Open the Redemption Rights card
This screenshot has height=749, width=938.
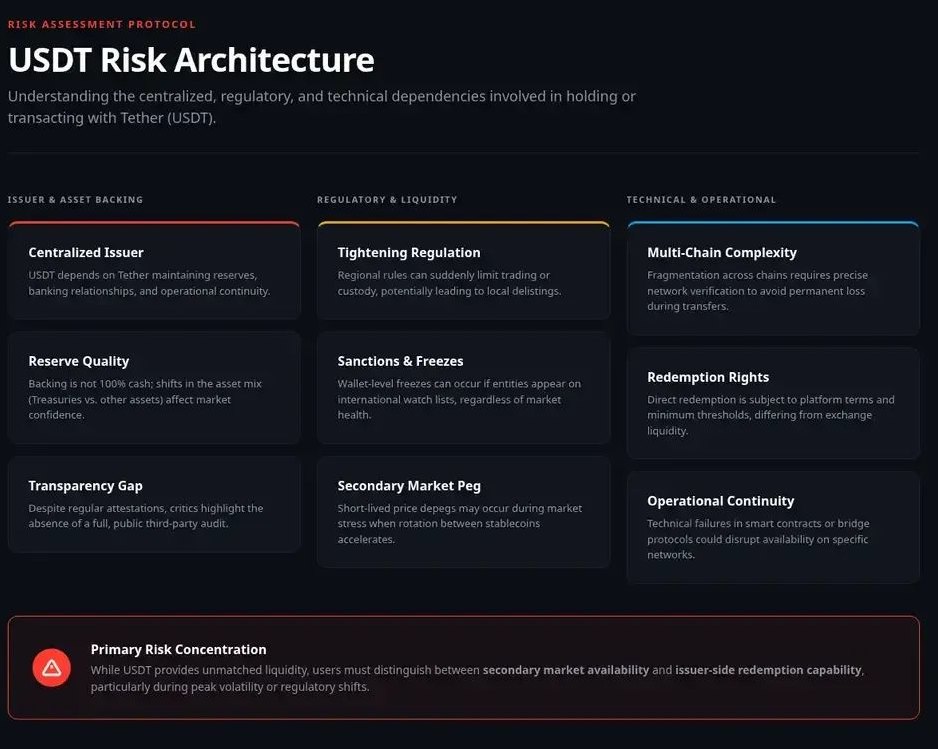(x=773, y=403)
